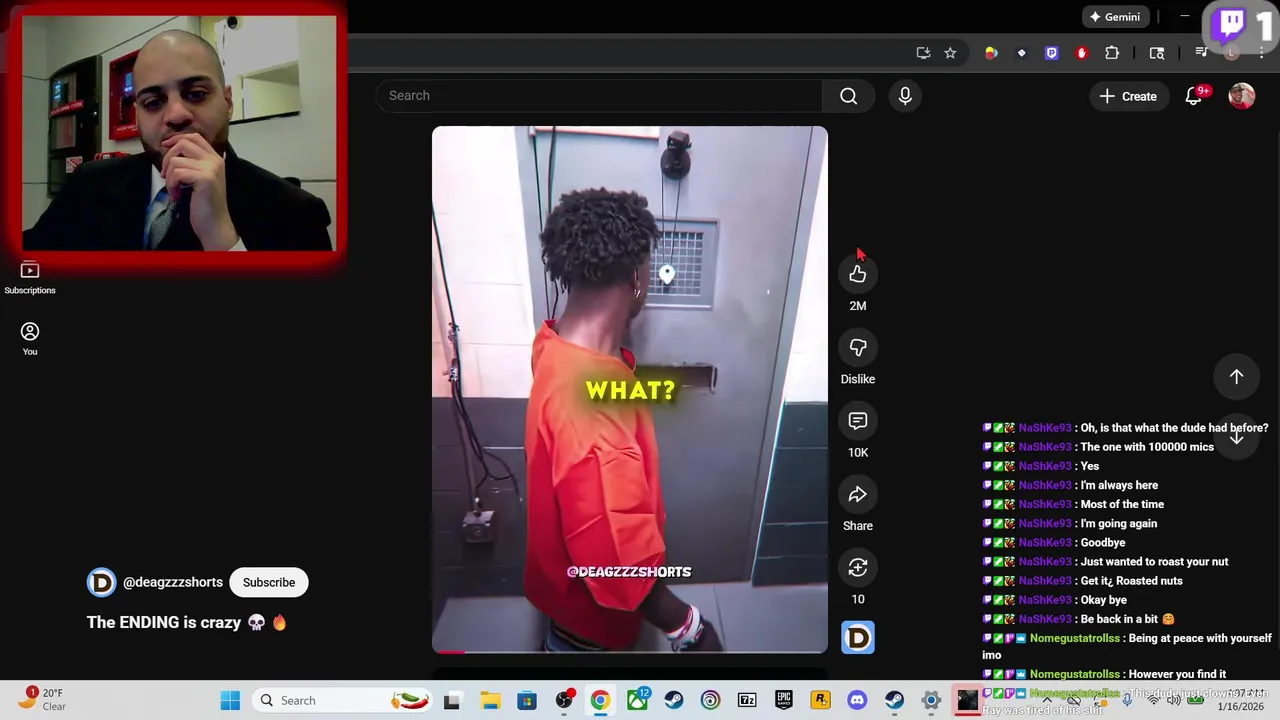Go to the next Short with the down arrow

point(1236,437)
